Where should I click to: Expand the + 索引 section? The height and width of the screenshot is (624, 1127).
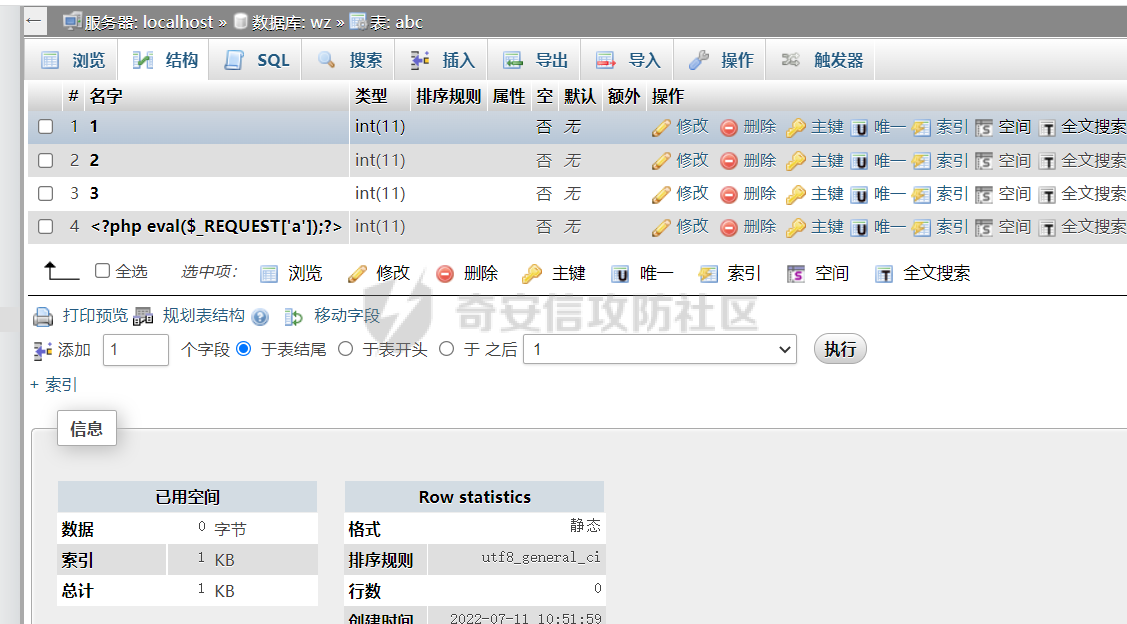[x=54, y=385]
